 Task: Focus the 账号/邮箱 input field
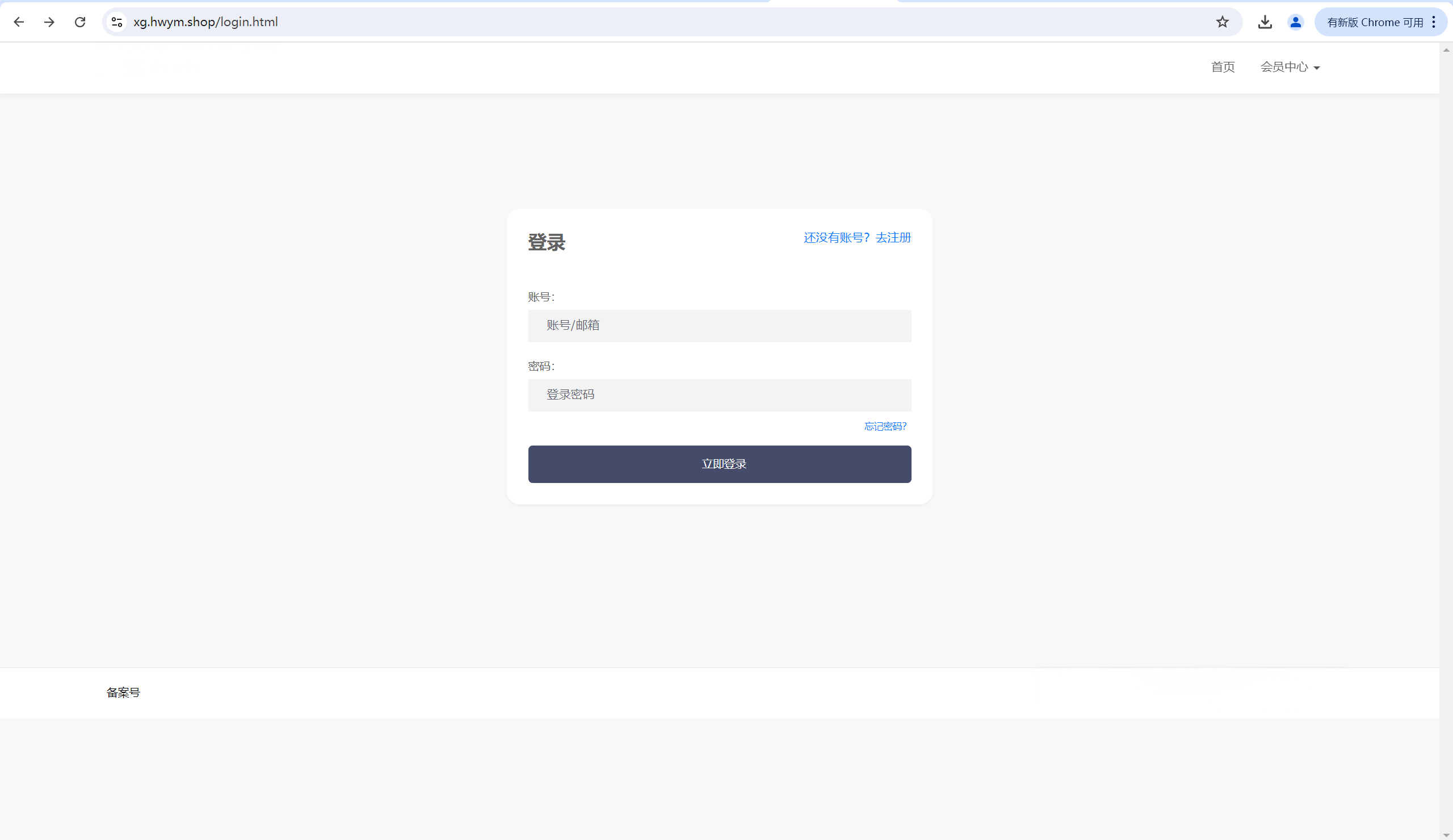pos(719,326)
